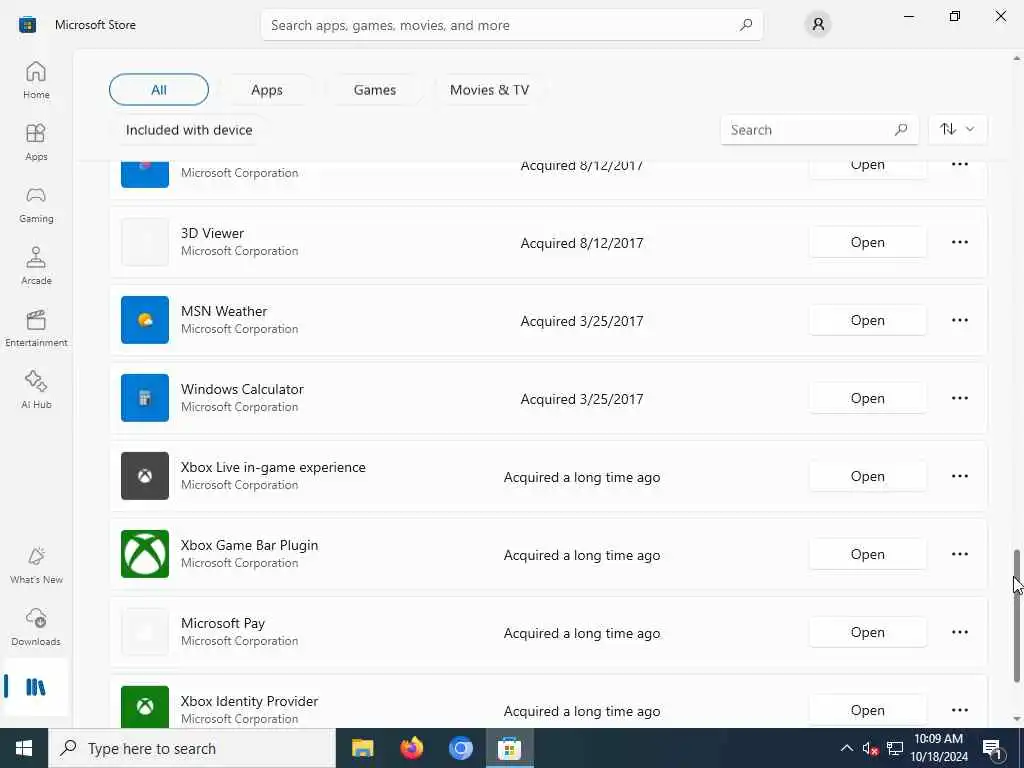
Task: Click the Xbox Game Bar Plugin title
Action: 249,545
